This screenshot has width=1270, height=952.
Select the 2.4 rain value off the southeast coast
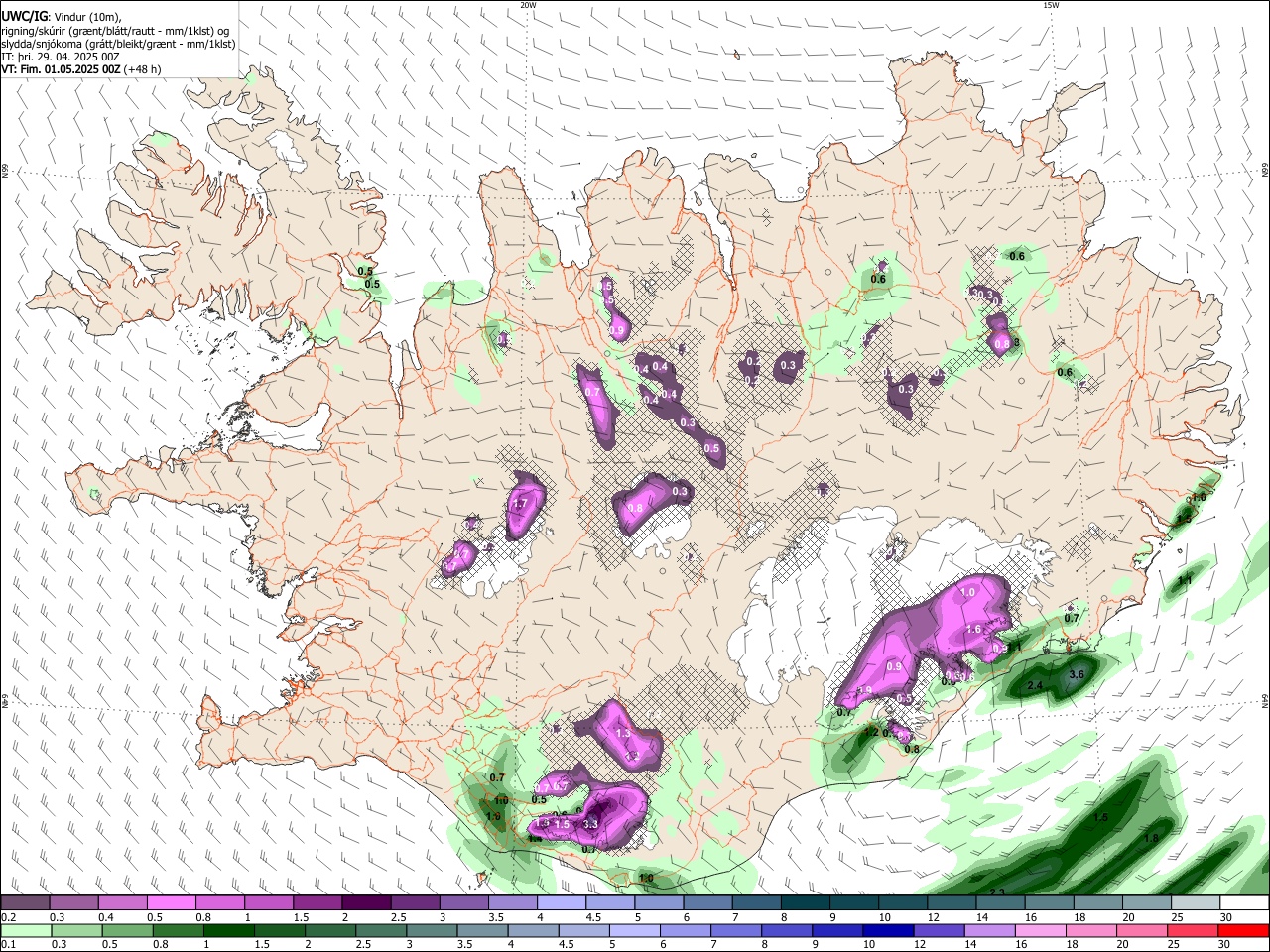coord(1035,686)
